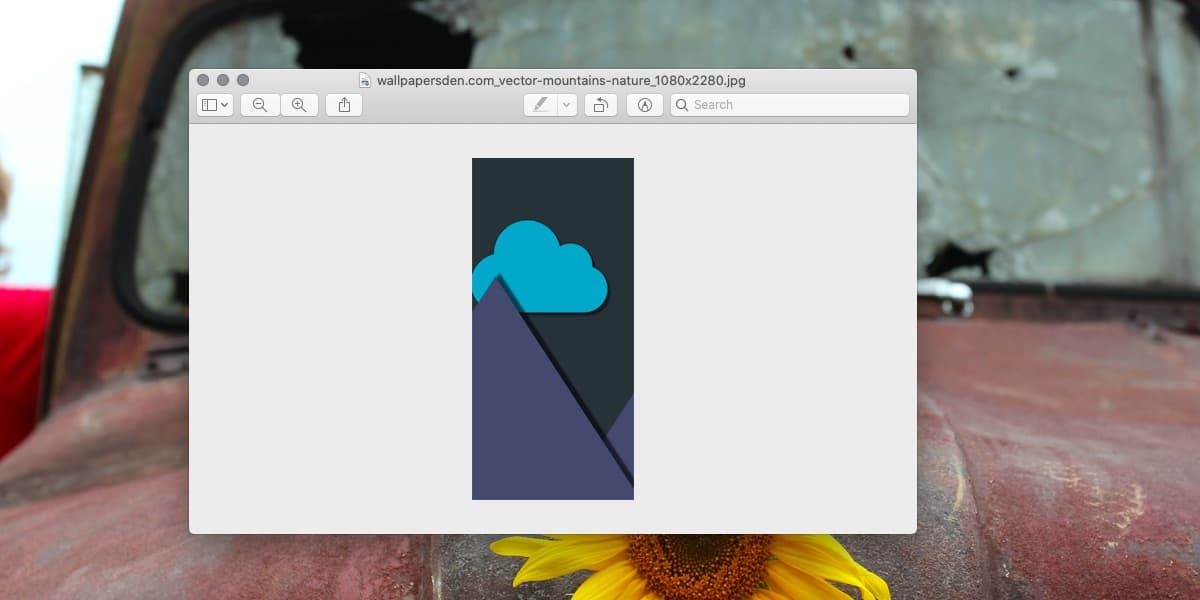Focus the Search field
This screenshot has height=600, width=1200.
790,105
